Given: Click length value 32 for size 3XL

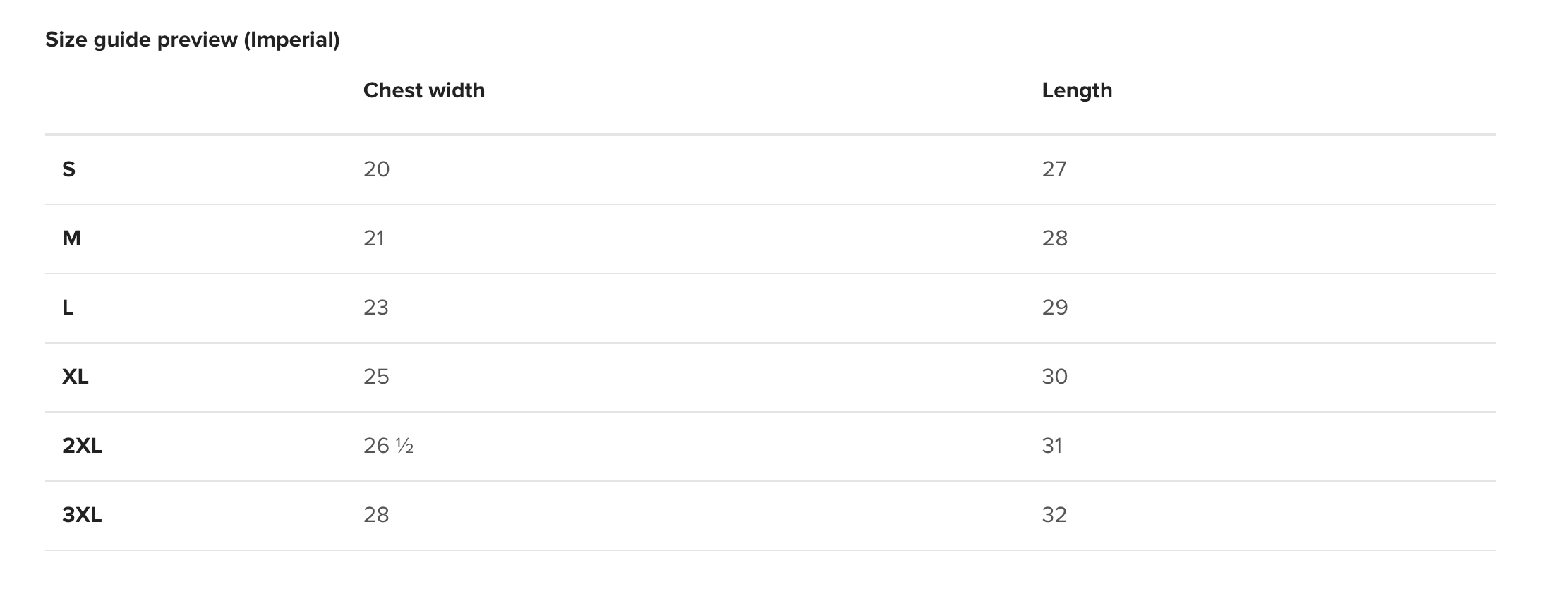Looking at the screenshot, I should (1054, 515).
